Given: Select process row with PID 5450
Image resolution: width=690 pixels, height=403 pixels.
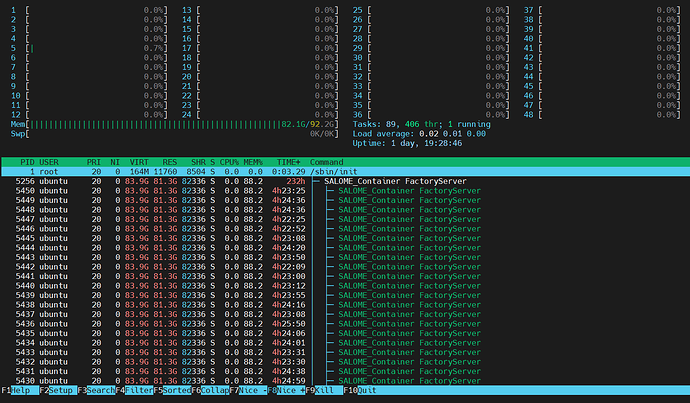Looking at the screenshot, I should click(x=345, y=191).
